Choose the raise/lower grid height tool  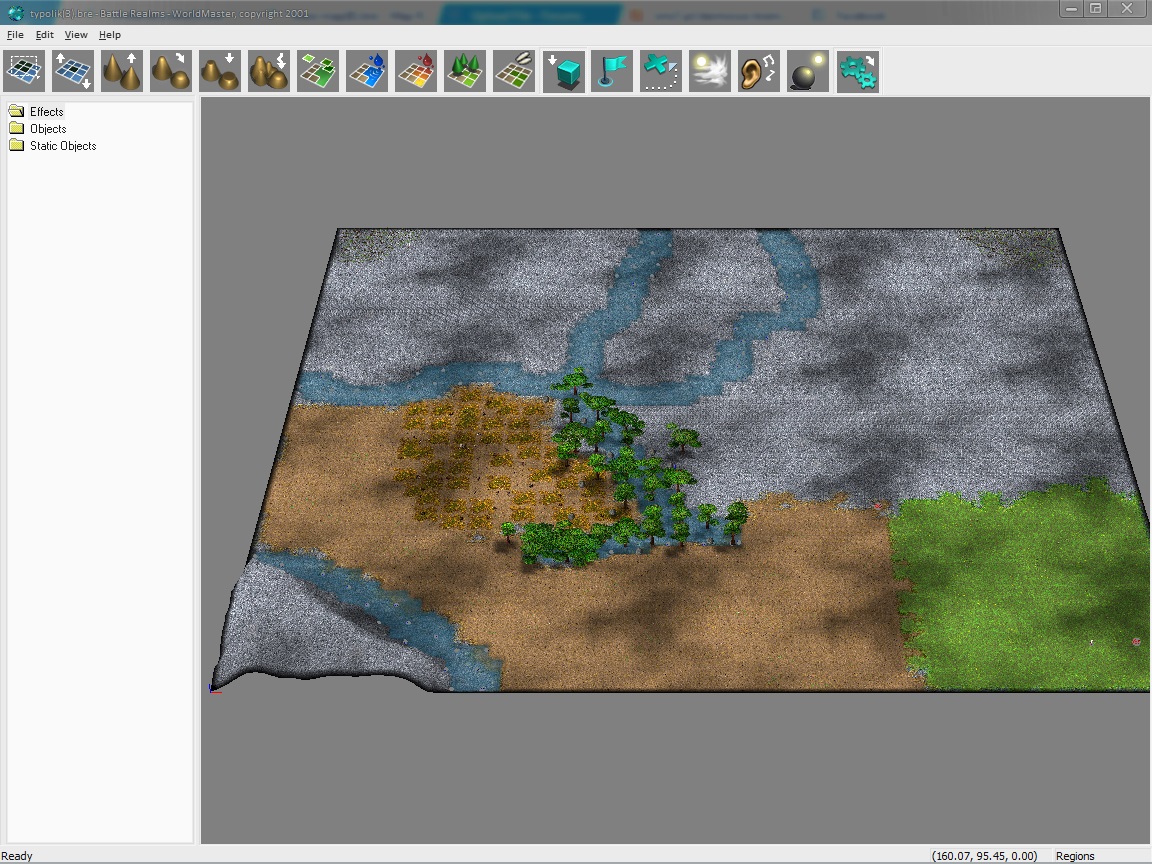[x=73, y=71]
